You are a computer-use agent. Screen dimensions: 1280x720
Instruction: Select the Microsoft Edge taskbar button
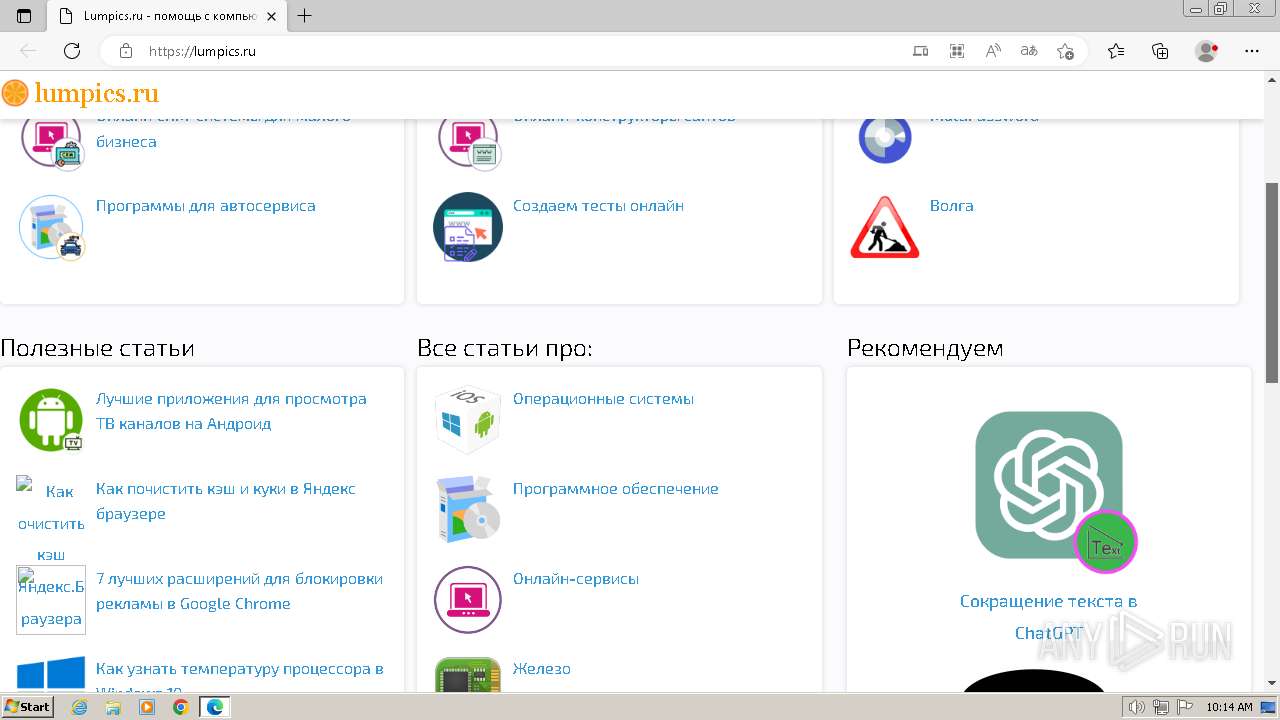[215, 707]
